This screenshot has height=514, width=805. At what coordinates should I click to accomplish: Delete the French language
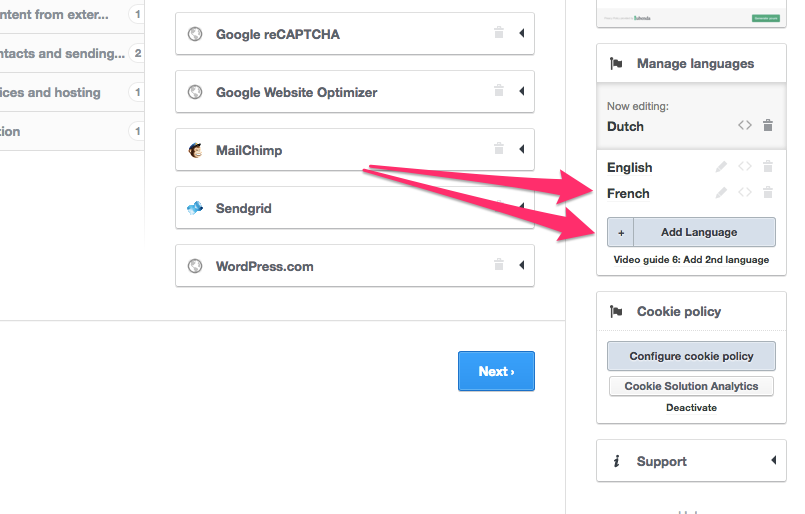768,193
